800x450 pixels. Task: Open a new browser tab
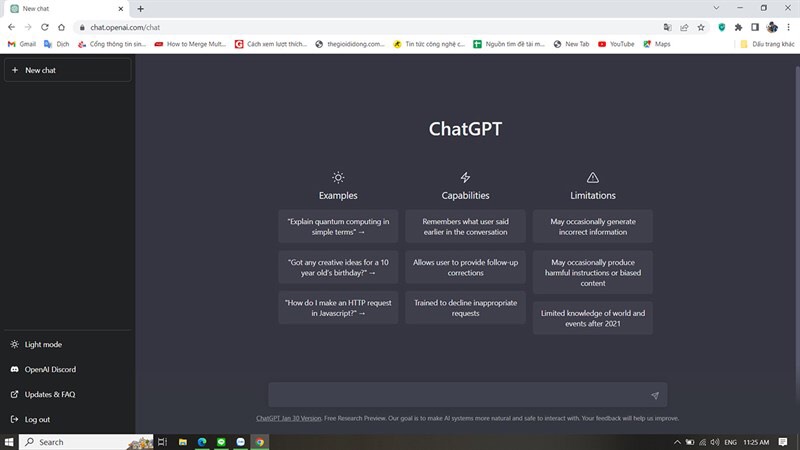point(140,9)
